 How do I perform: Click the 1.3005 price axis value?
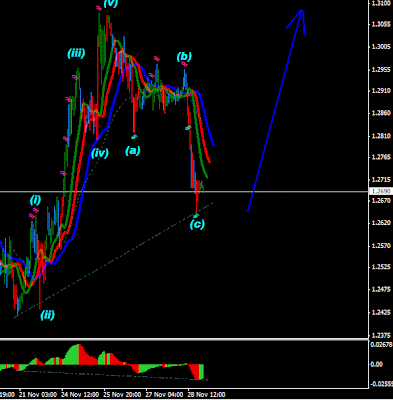click(x=381, y=47)
